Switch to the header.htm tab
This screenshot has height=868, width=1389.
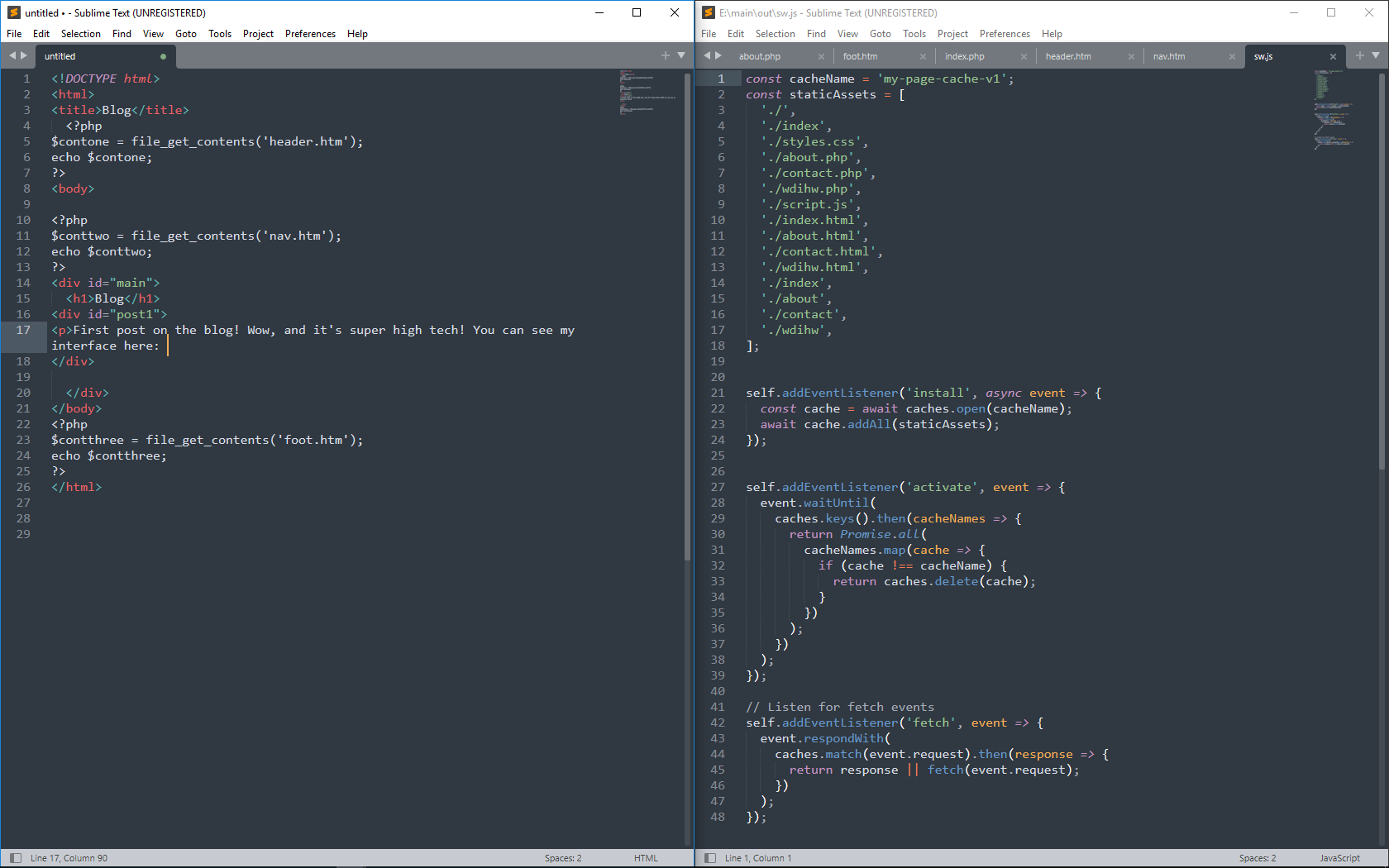1068,55
